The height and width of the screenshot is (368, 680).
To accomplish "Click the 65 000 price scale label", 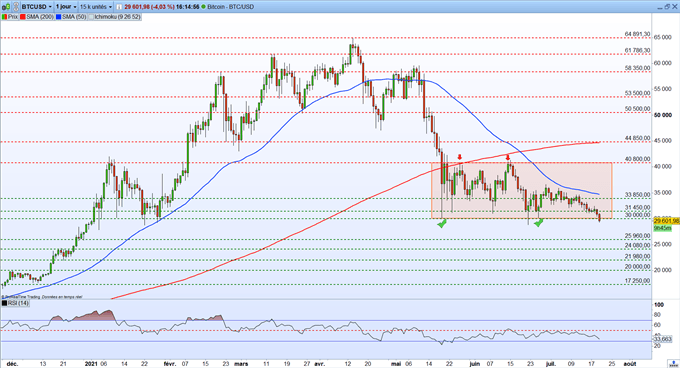I will click(662, 38).
